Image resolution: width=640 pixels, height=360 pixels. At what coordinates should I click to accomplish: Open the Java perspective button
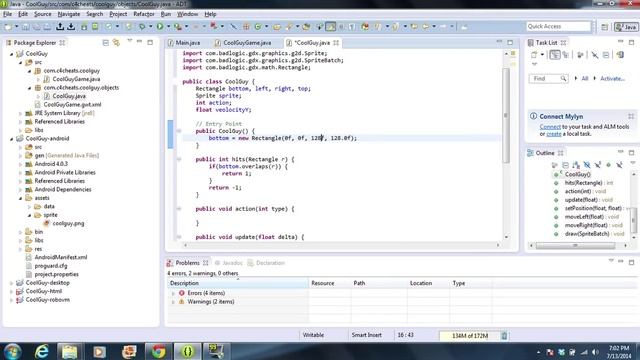coord(626,27)
